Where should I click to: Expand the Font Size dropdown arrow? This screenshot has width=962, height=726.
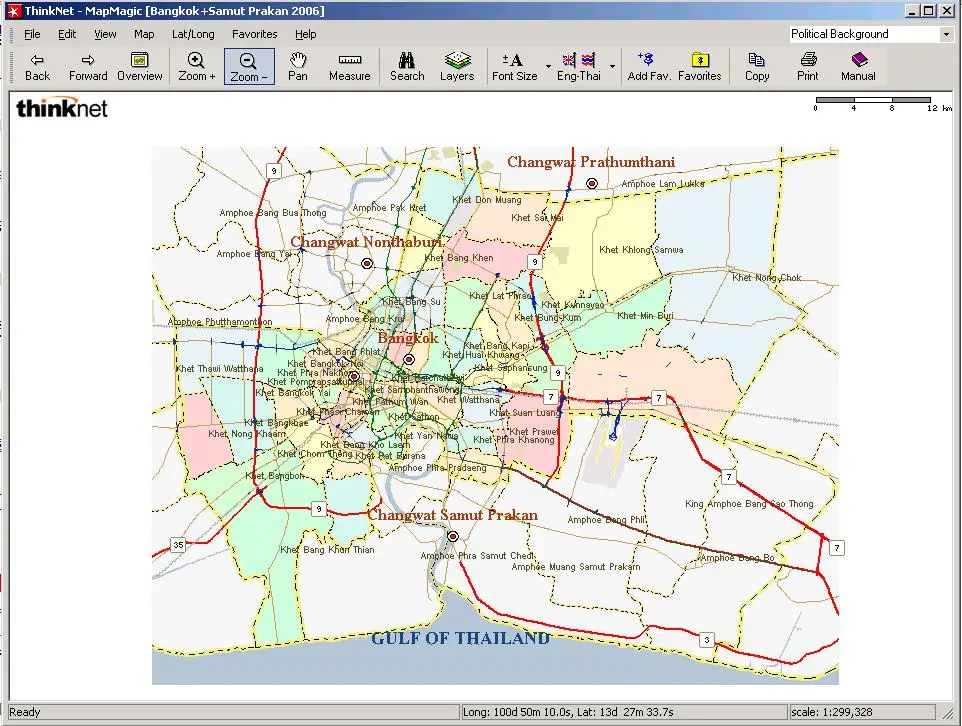548,66
